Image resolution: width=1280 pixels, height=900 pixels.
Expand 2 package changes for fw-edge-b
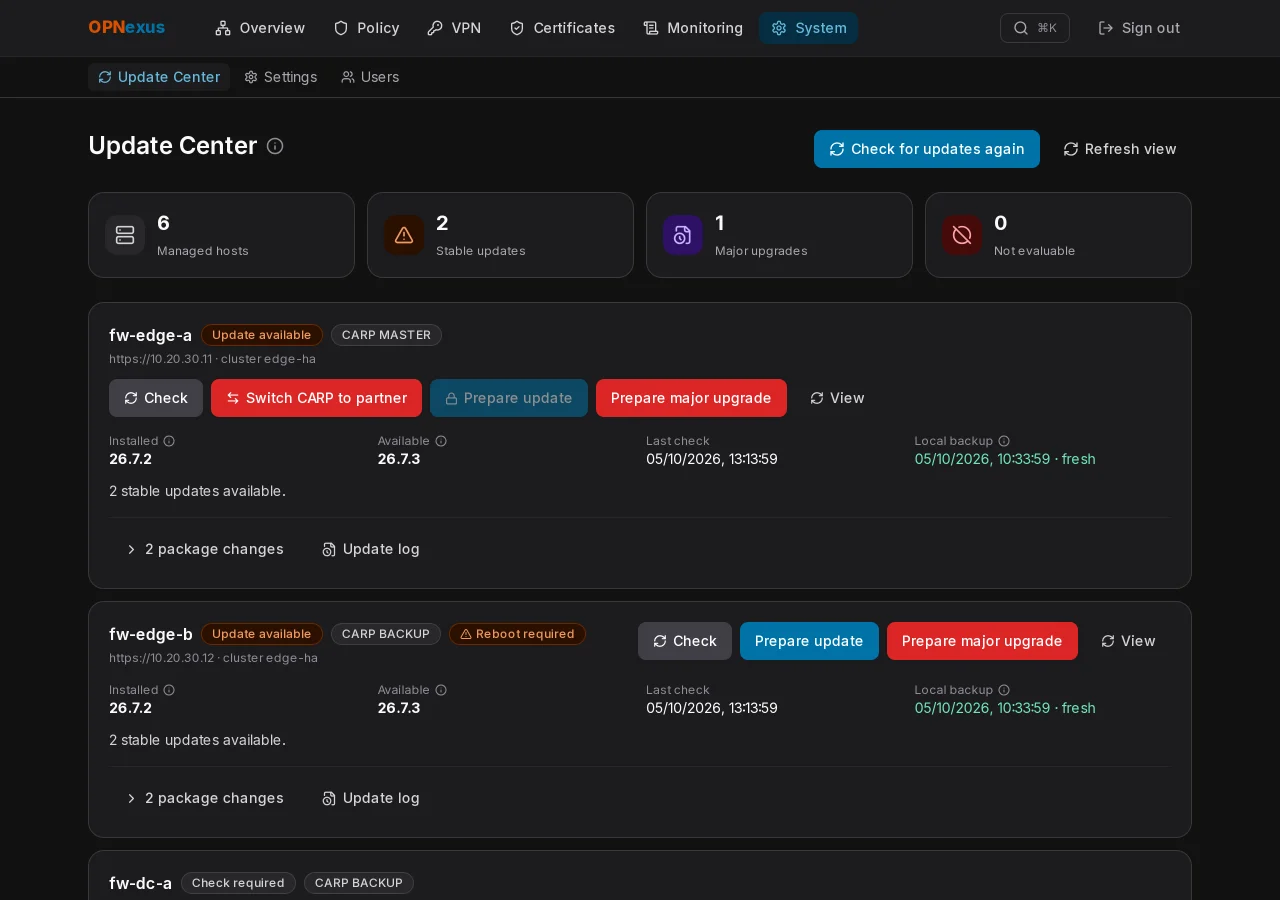tap(204, 798)
